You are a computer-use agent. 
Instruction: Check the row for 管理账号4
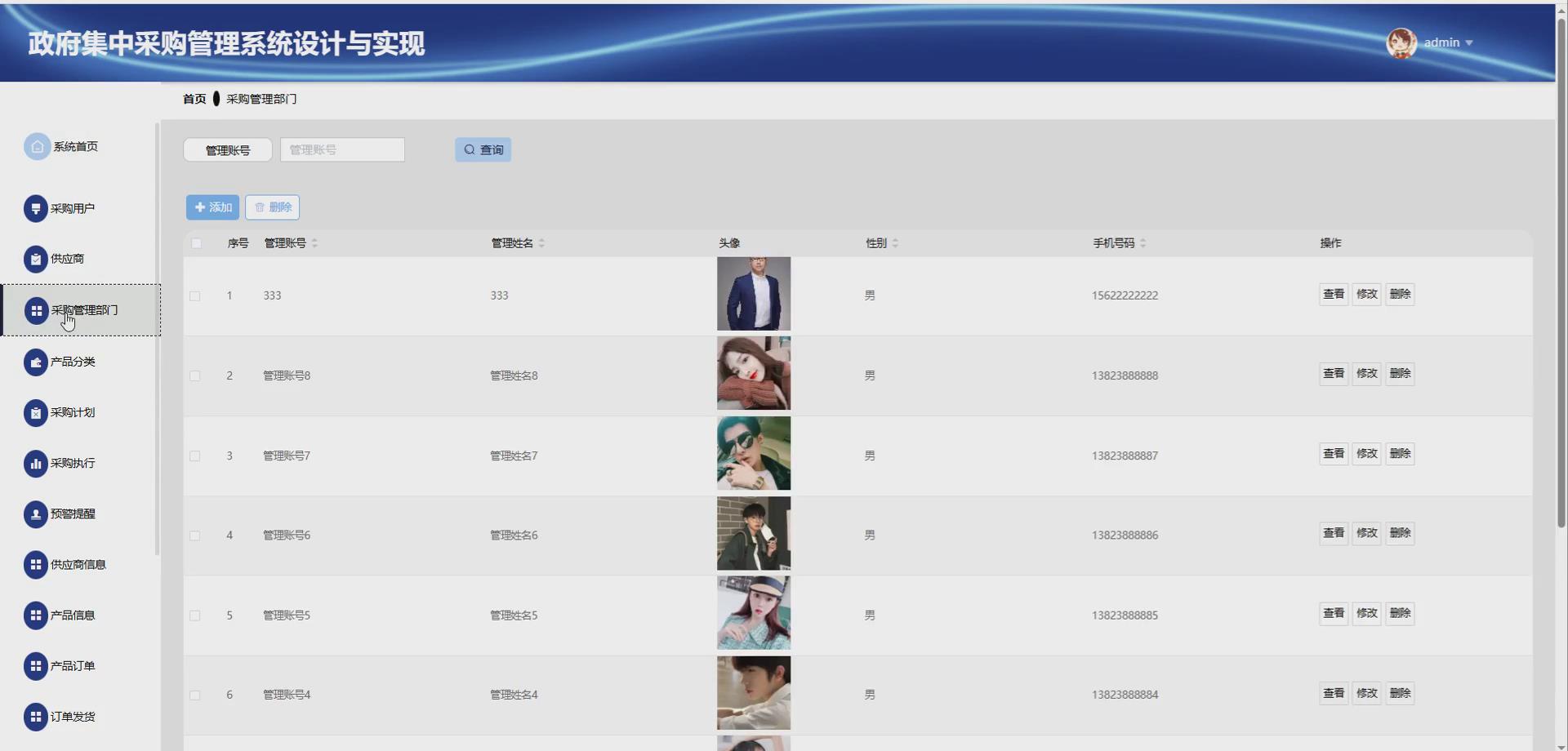click(194, 695)
